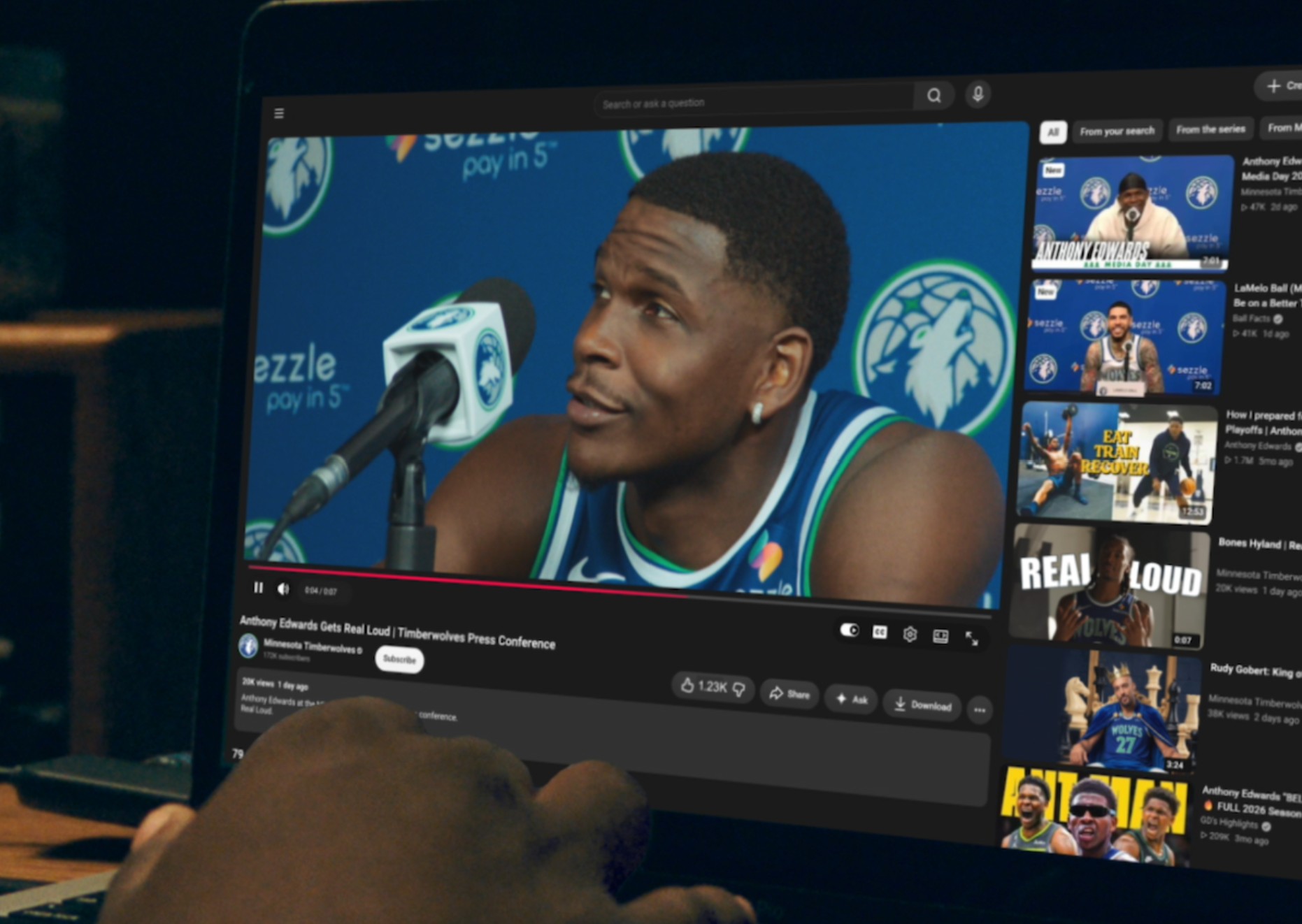This screenshot has height=924, width=1302.
Task: Mute the video volume speaker icon
Action: pyautogui.click(x=283, y=589)
